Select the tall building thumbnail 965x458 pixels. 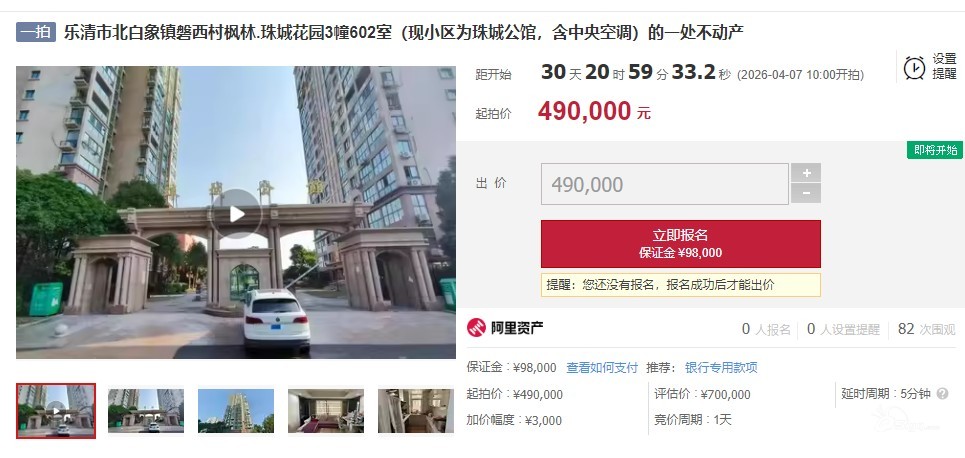point(236,411)
